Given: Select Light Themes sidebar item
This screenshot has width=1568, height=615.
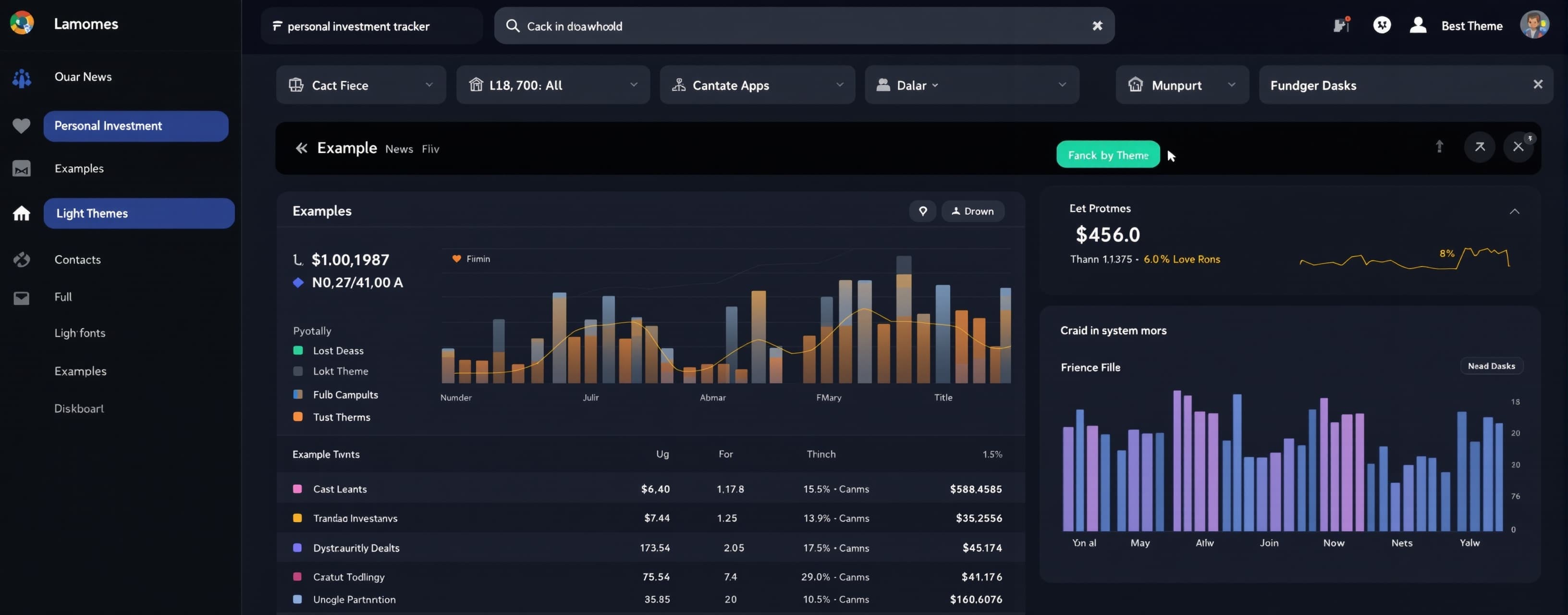Looking at the screenshot, I should (139, 213).
